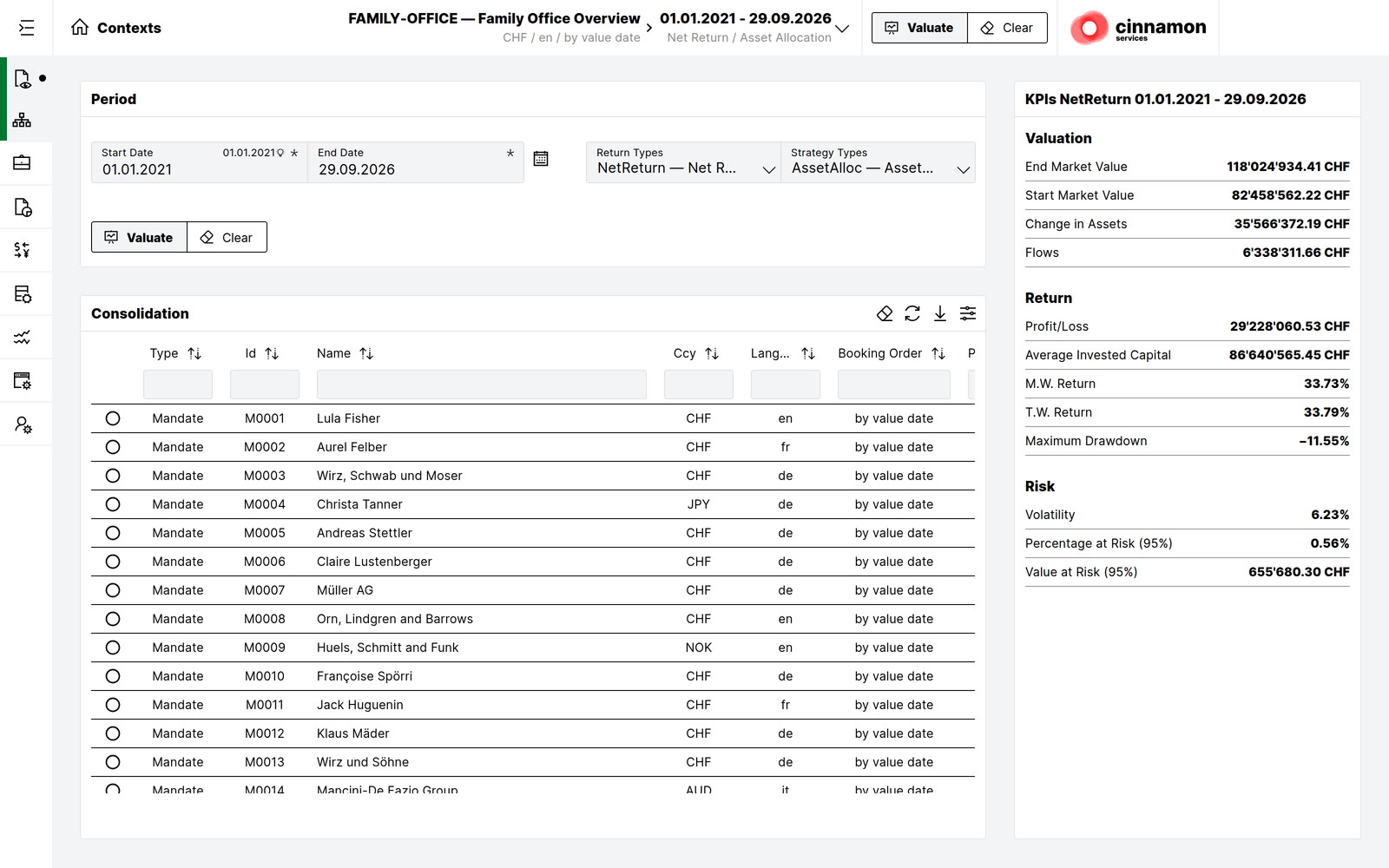Open Consolidation table column settings

(x=968, y=313)
